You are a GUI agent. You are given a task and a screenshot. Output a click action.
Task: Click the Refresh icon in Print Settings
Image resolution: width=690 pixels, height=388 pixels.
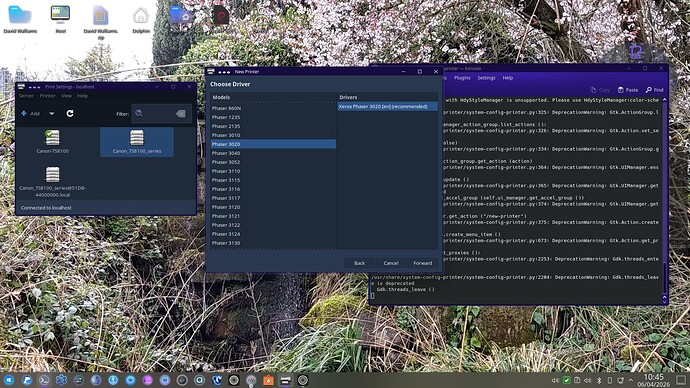70,113
